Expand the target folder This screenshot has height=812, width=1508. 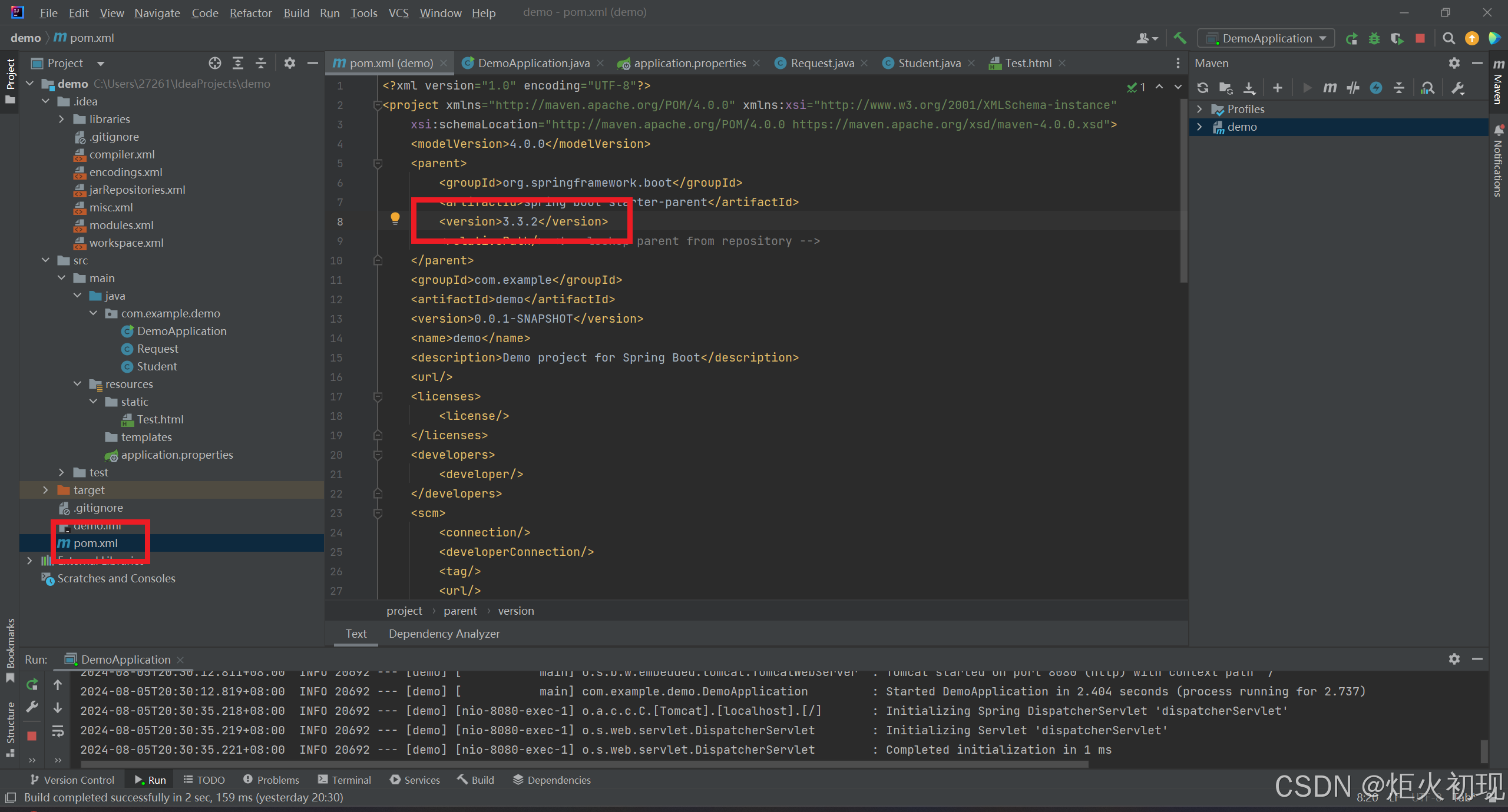46,490
